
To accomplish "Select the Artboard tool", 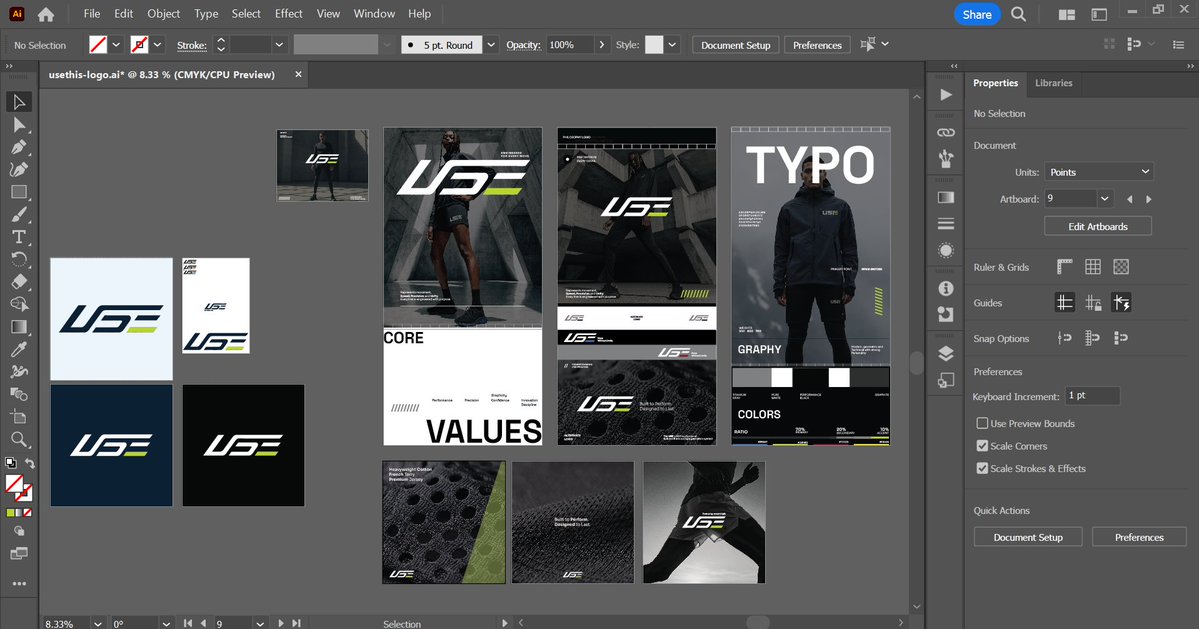I will coord(19,417).
